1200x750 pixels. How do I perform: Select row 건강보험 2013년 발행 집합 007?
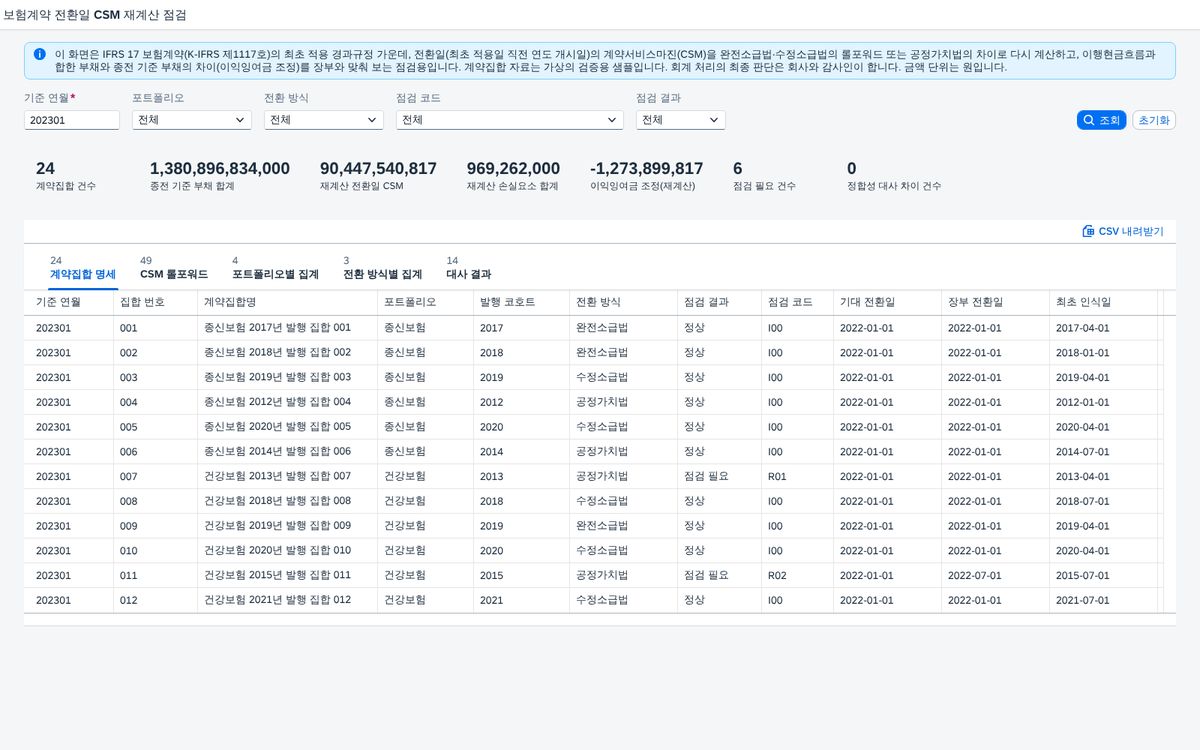coord(596,476)
